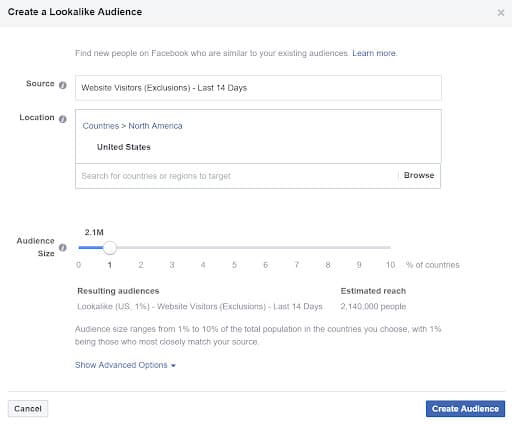Image resolution: width=512 pixels, height=425 pixels.
Task: Click the Create Audience button
Action: pos(465,409)
